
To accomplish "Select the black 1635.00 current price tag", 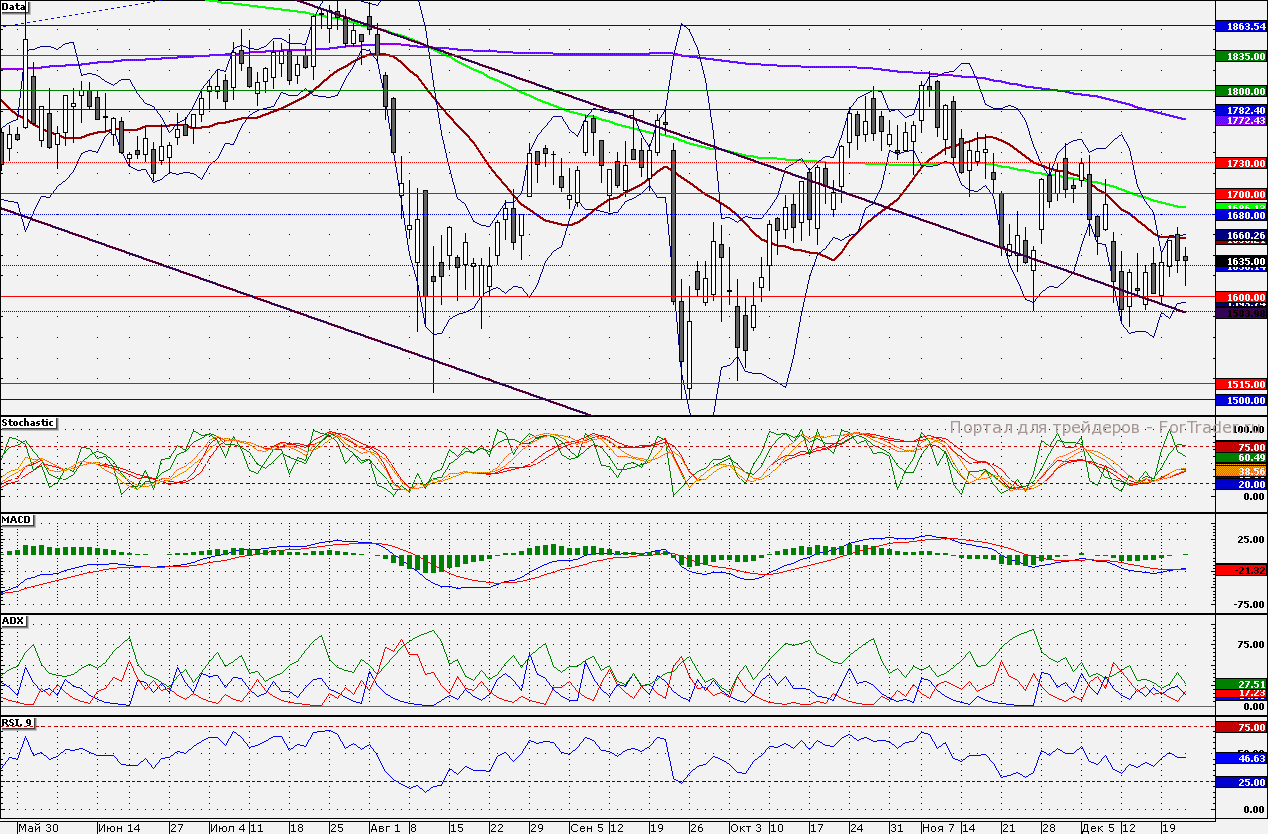I will (1239, 262).
